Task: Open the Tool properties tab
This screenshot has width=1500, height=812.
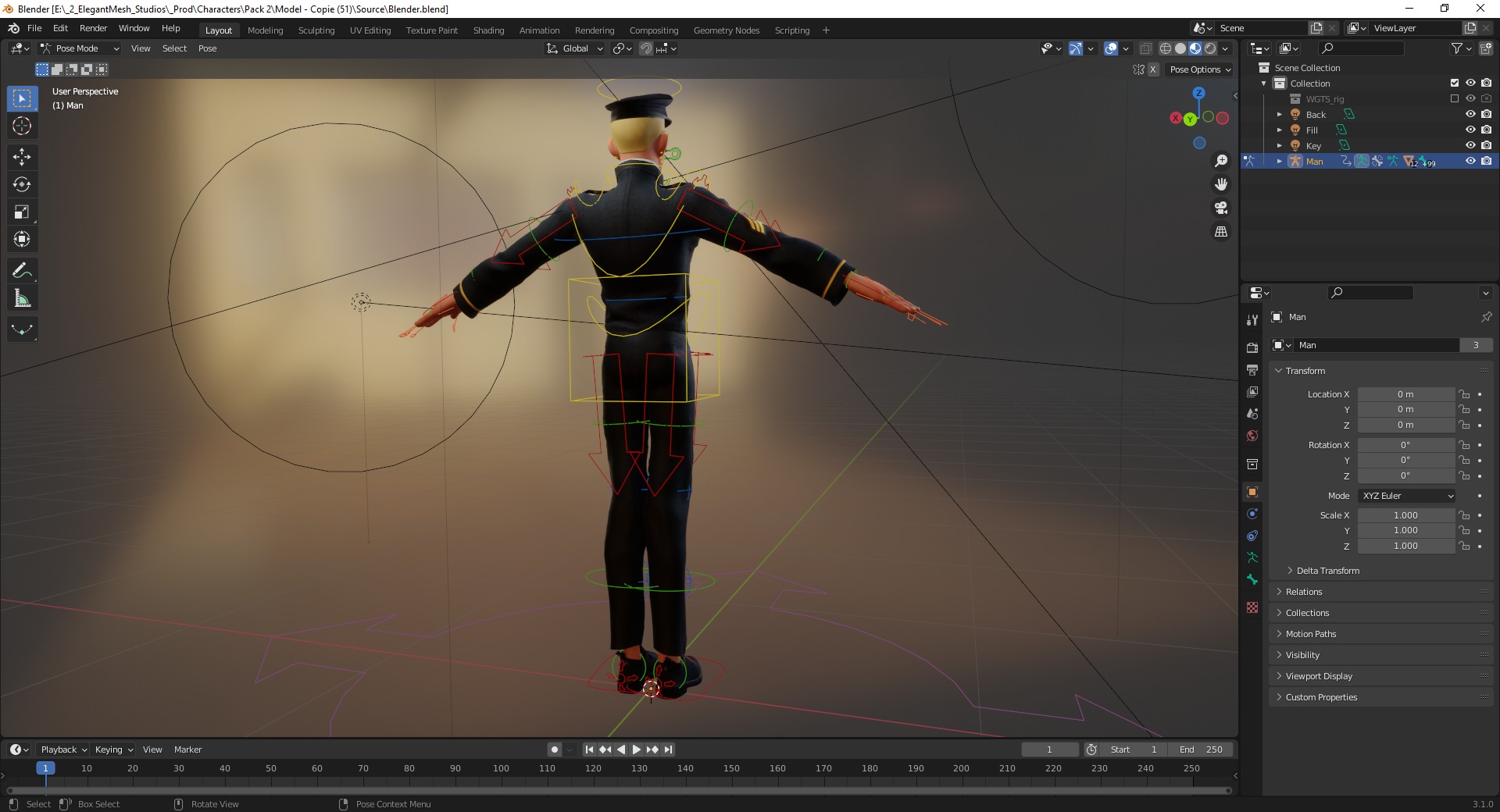Action: point(1252,319)
